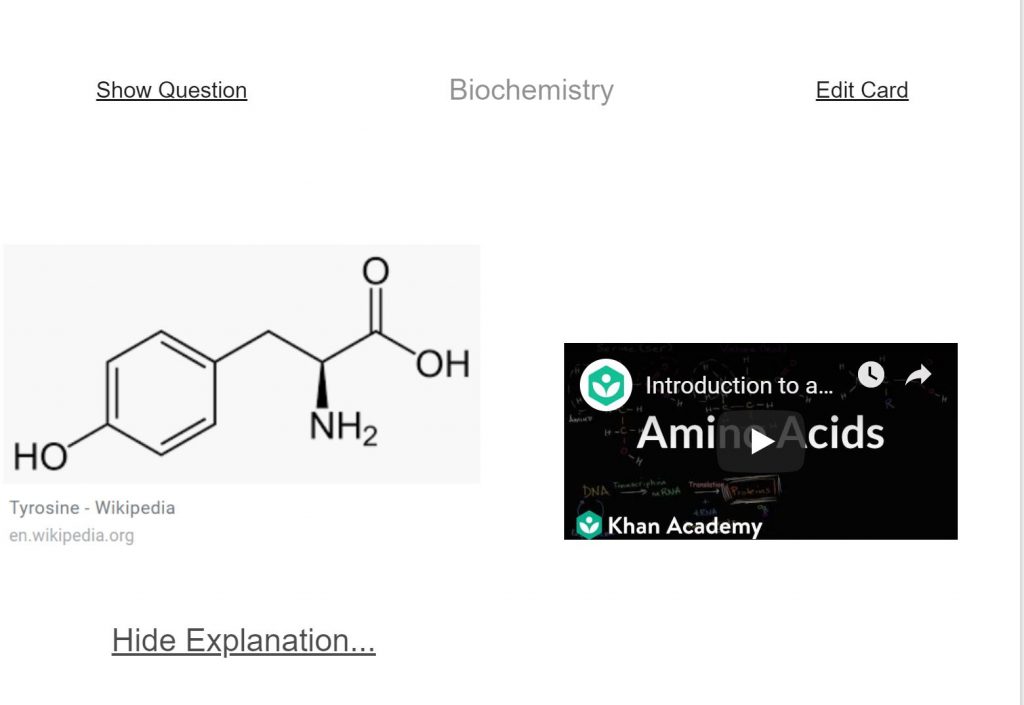Click the en.wikipedia.org source text
This screenshot has height=705, width=1024.
(72, 535)
